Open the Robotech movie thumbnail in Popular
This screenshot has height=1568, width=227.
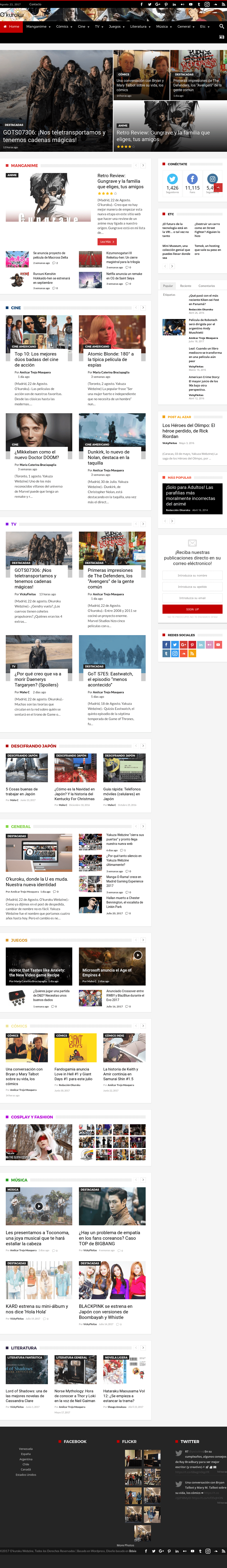point(174,327)
